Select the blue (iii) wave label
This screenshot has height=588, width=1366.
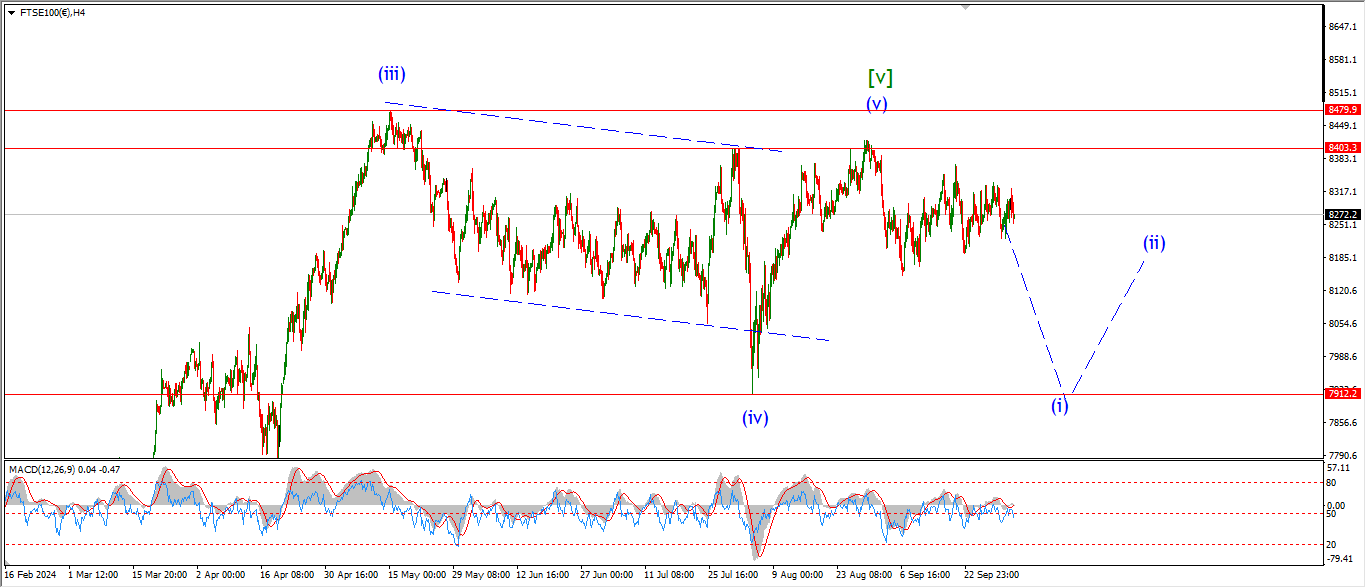[x=392, y=73]
